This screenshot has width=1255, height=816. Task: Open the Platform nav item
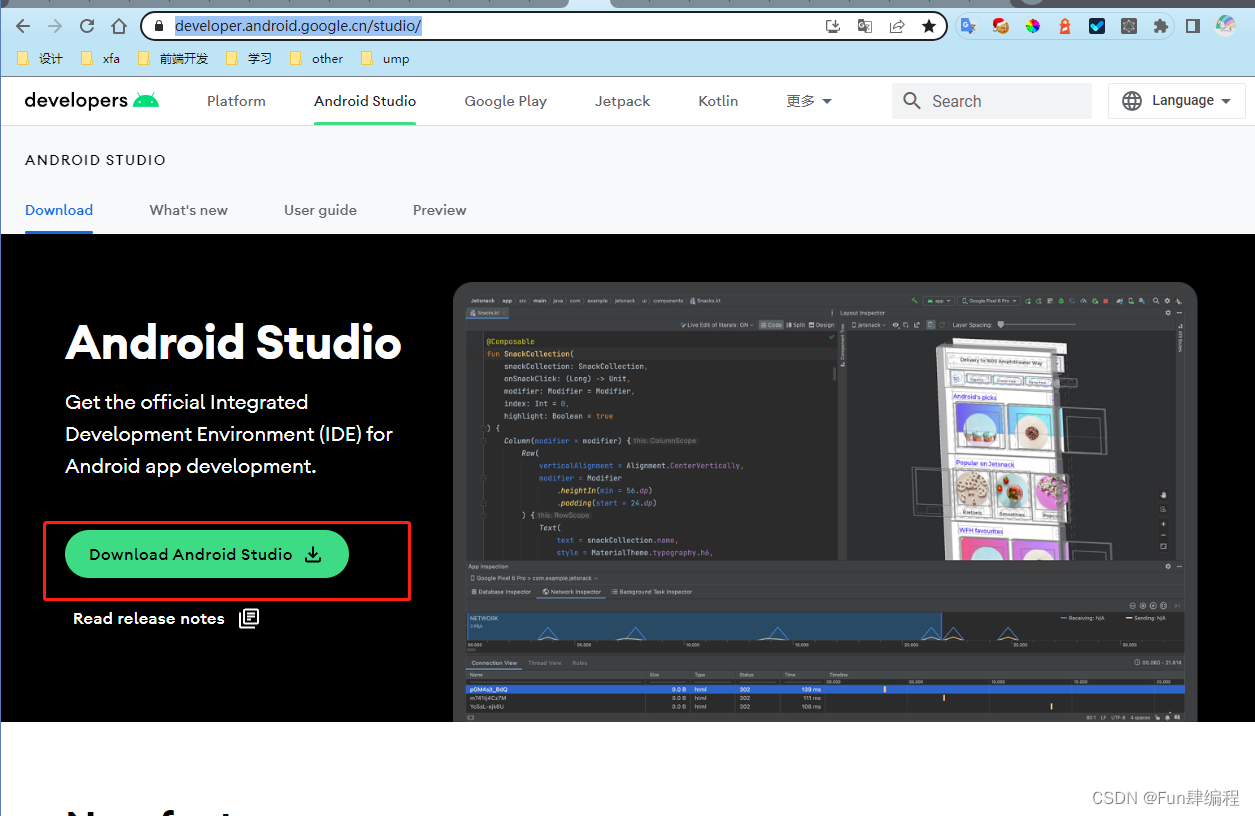[236, 101]
